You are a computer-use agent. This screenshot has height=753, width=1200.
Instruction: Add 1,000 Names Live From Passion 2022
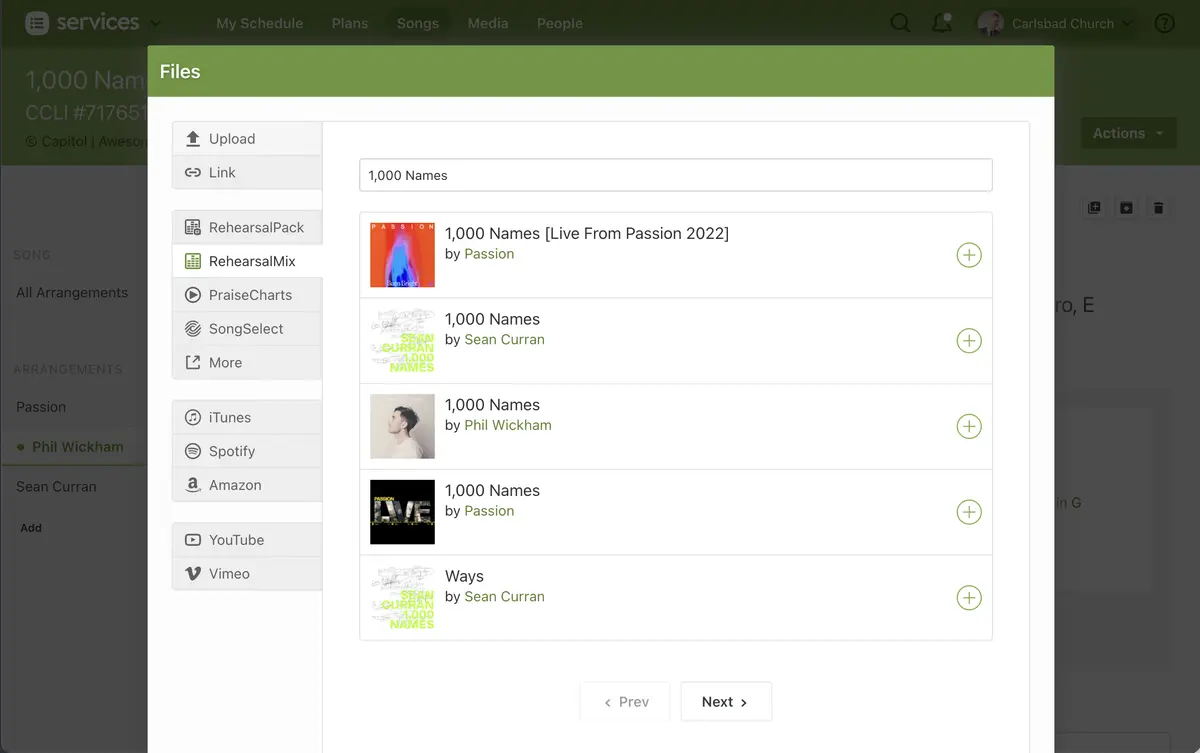969,255
